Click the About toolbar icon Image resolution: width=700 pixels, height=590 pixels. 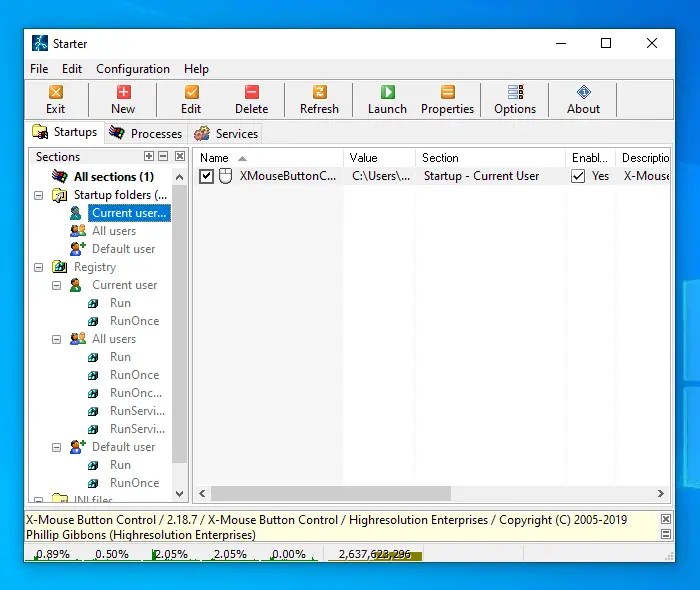click(583, 93)
